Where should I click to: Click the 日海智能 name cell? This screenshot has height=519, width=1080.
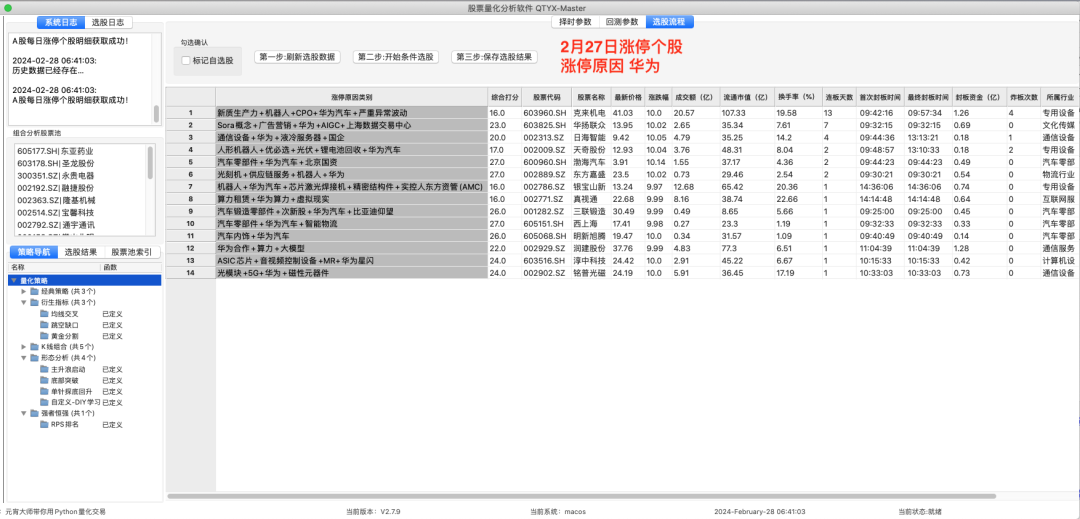(591, 137)
